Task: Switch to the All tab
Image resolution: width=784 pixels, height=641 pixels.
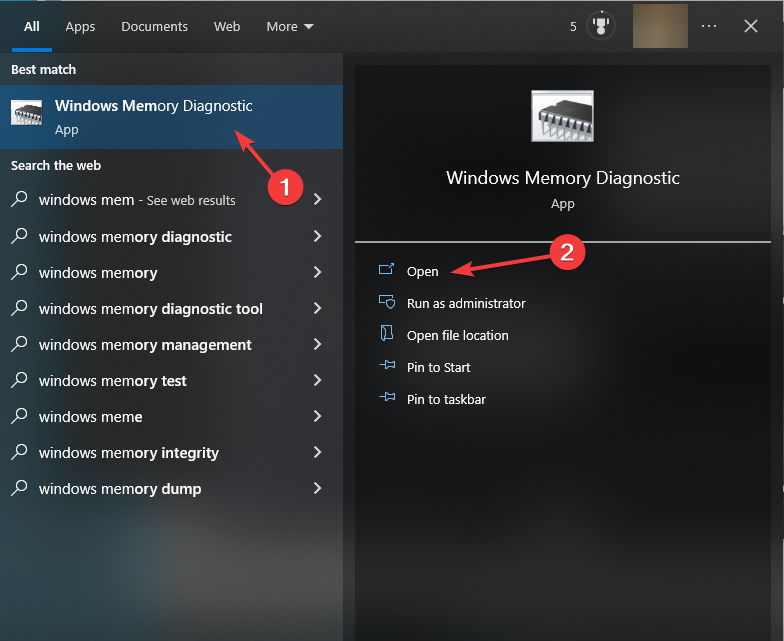Action: tap(32, 26)
